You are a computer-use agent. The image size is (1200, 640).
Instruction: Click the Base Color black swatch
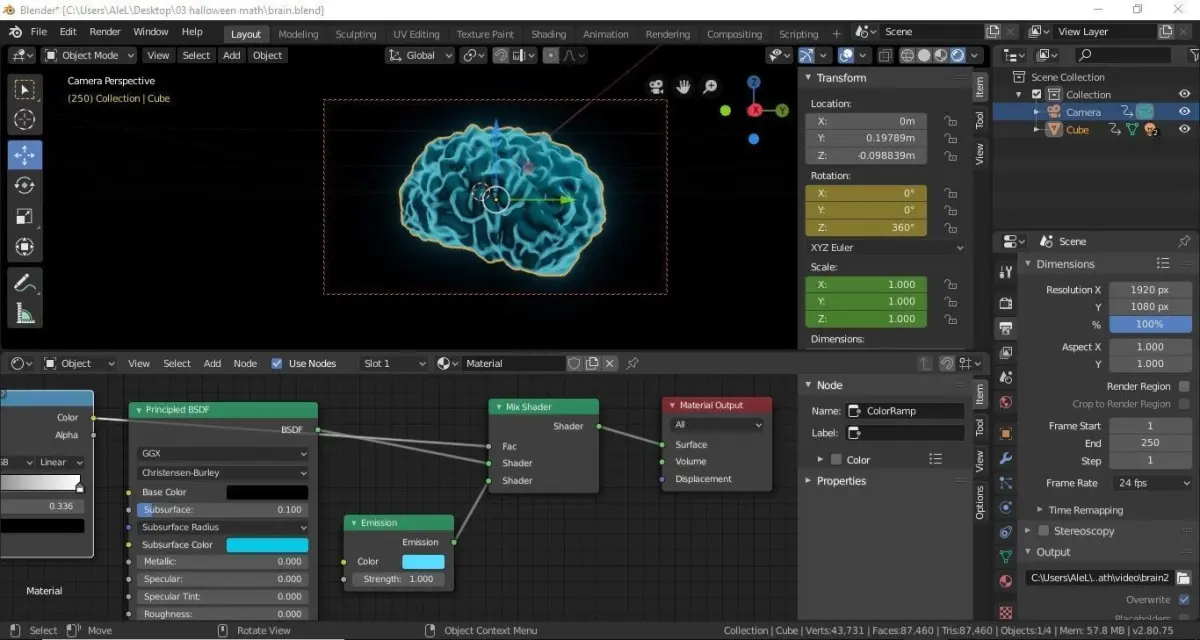point(267,492)
